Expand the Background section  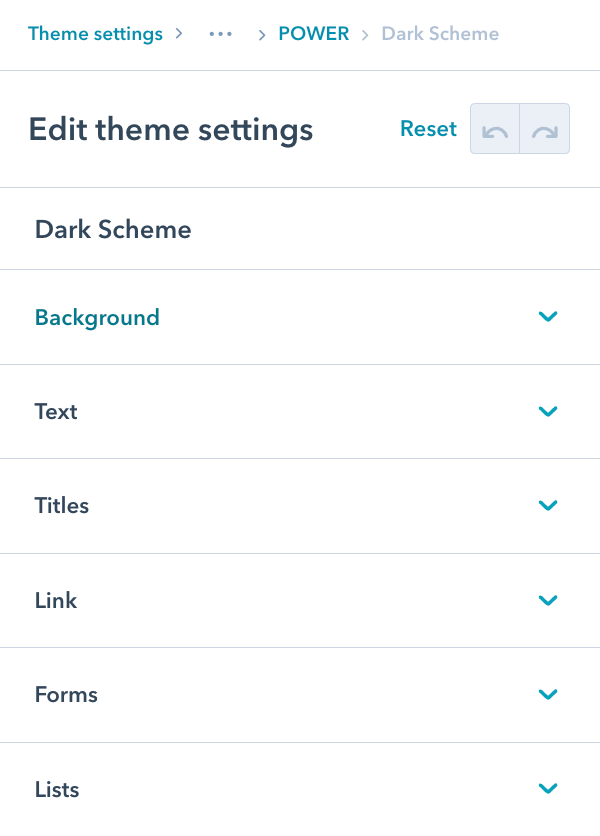click(x=548, y=317)
